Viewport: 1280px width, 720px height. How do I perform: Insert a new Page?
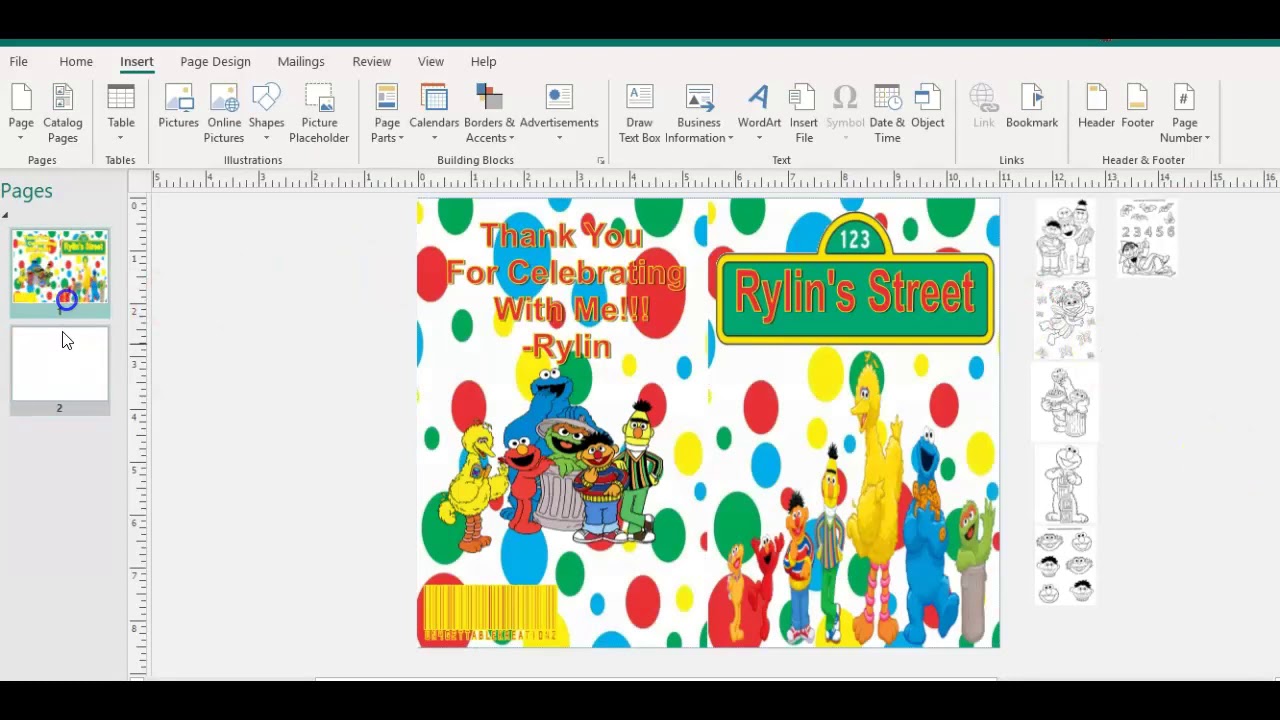(x=21, y=113)
